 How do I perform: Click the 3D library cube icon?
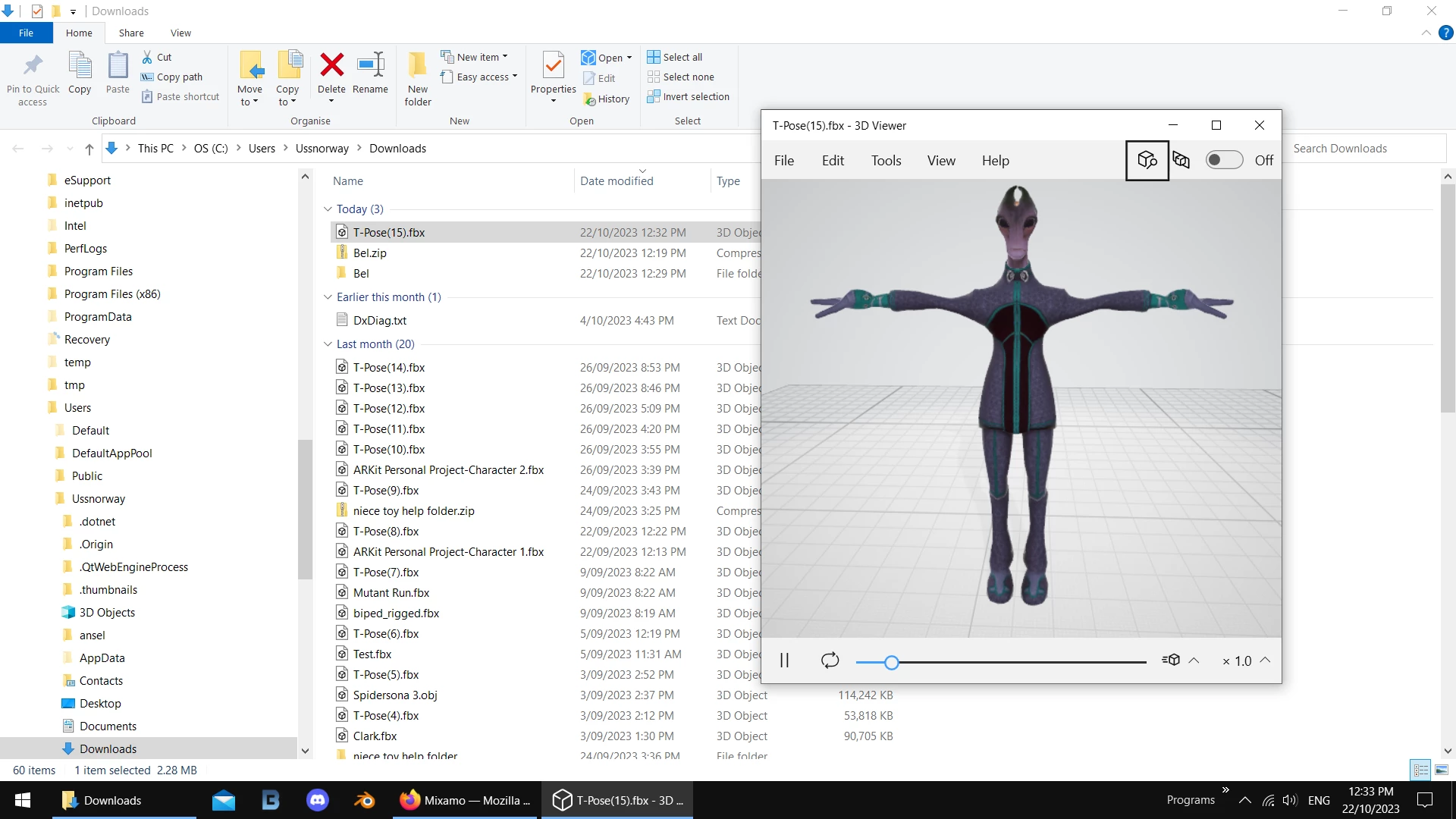coord(1147,160)
